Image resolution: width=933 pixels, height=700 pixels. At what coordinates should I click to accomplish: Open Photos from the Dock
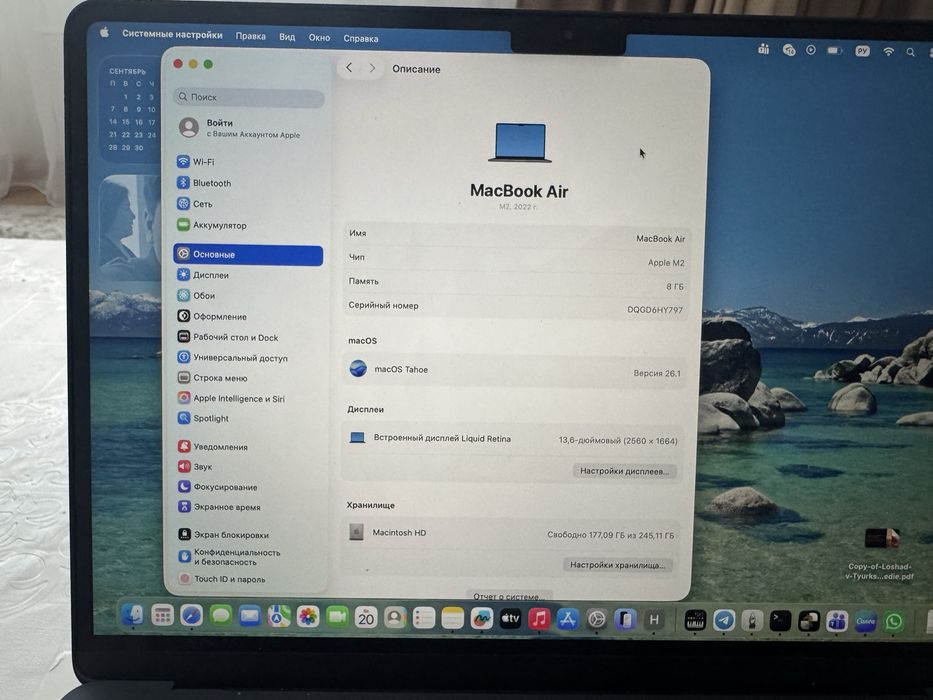click(308, 617)
